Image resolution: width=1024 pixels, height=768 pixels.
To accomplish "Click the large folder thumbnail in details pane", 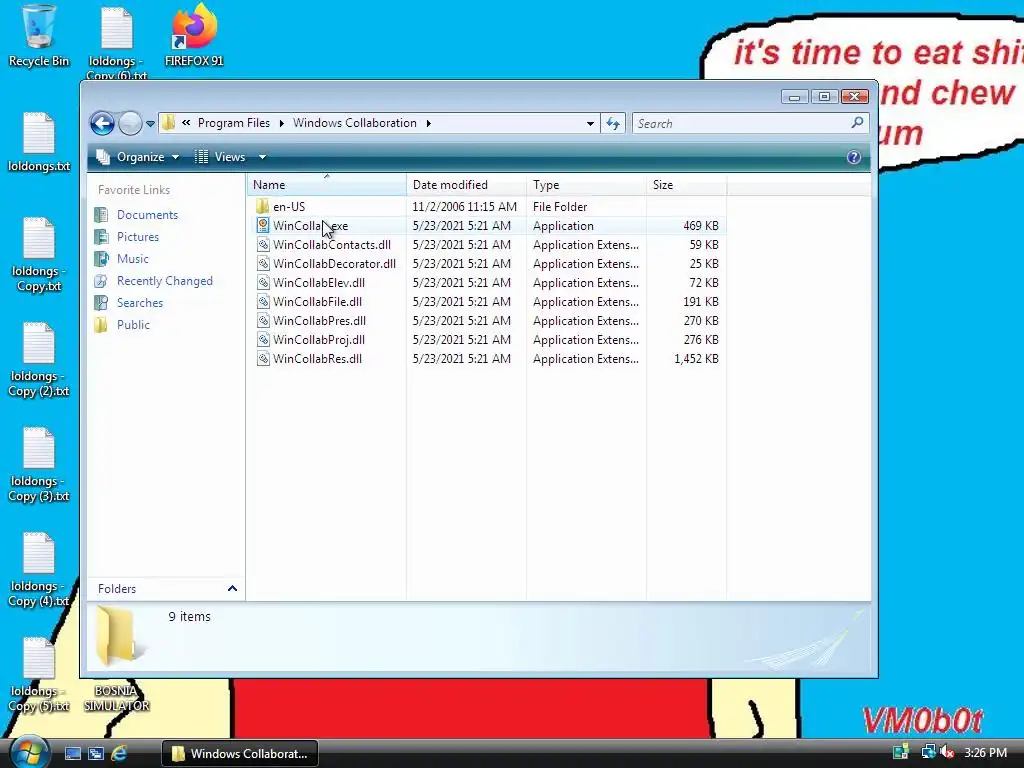I will (x=118, y=637).
